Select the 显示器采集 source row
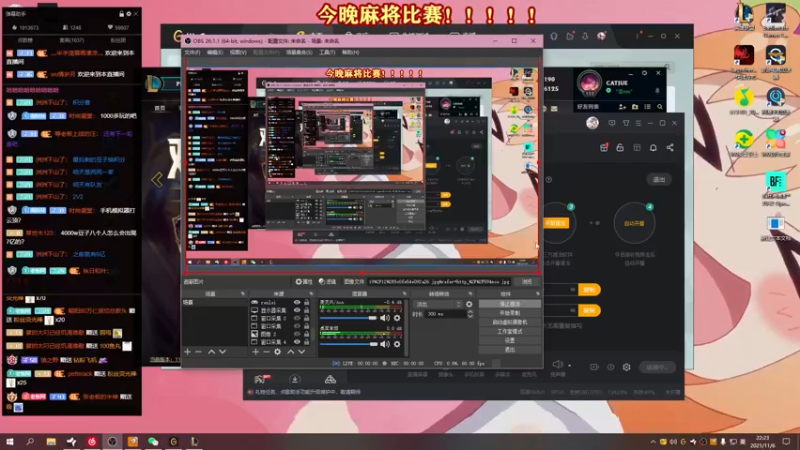The height and width of the screenshot is (450, 800). [x=281, y=310]
